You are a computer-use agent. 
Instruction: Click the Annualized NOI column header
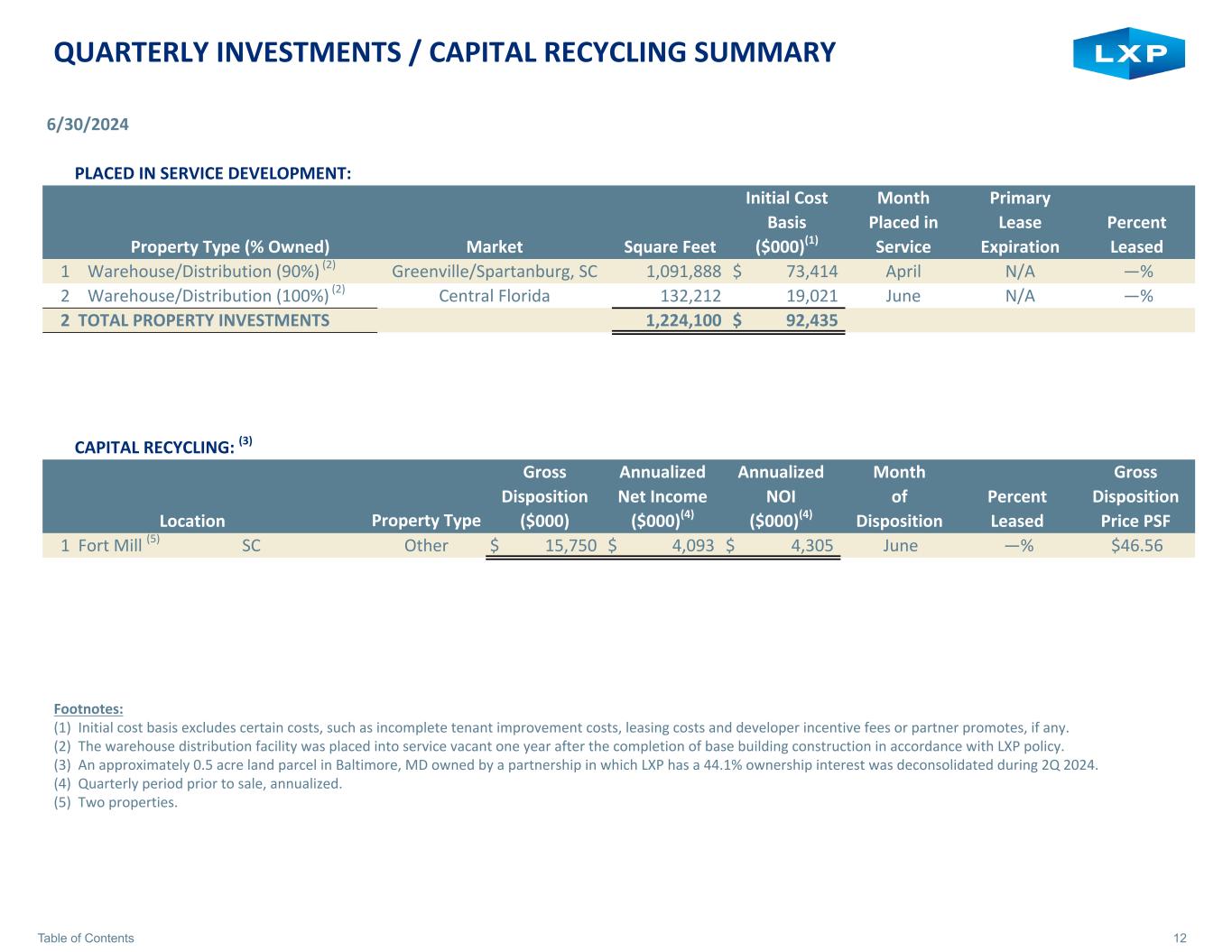click(x=780, y=496)
